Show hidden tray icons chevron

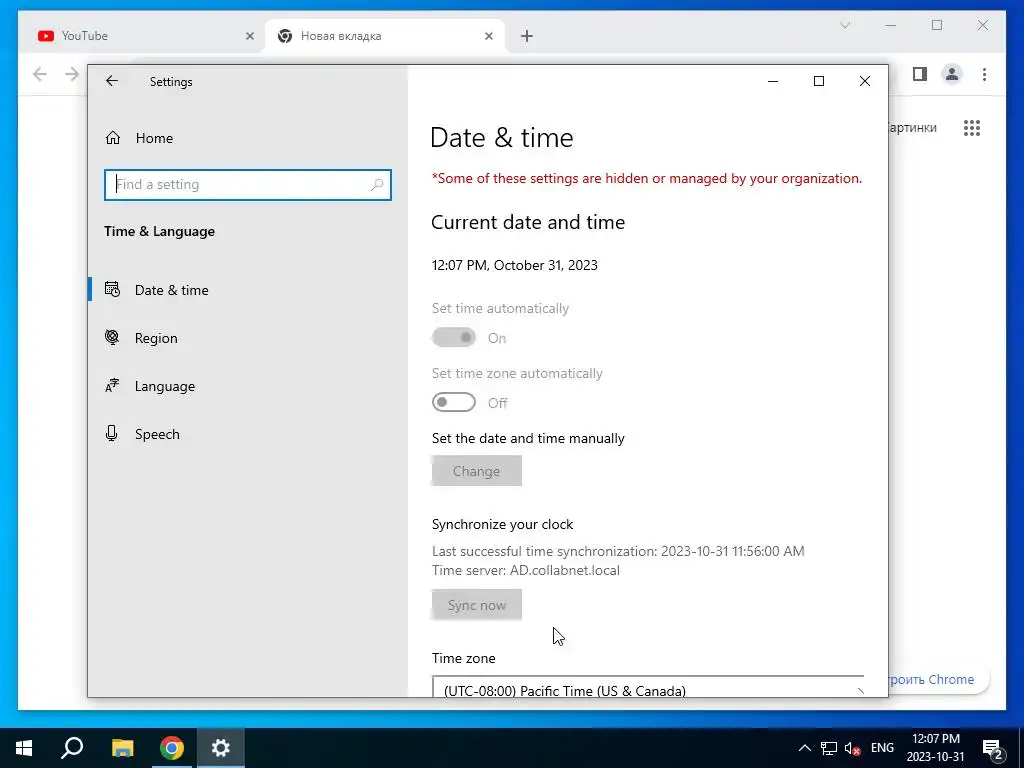pos(805,748)
